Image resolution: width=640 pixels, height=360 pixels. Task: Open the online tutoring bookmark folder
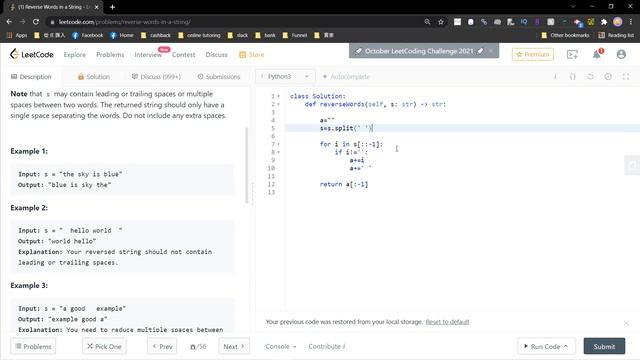point(199,36)
